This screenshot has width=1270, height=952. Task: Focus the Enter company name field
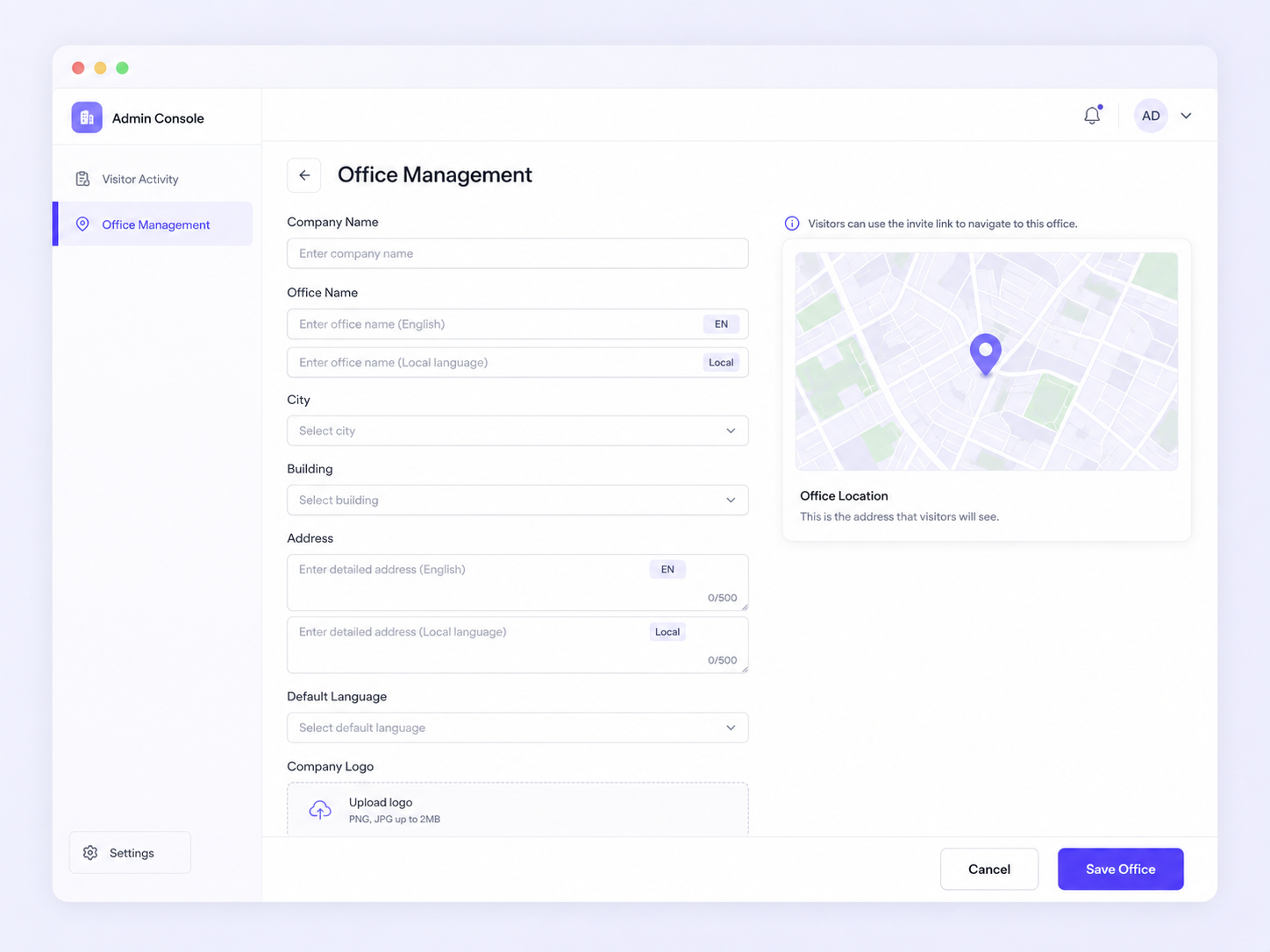[x=517, y=253]
